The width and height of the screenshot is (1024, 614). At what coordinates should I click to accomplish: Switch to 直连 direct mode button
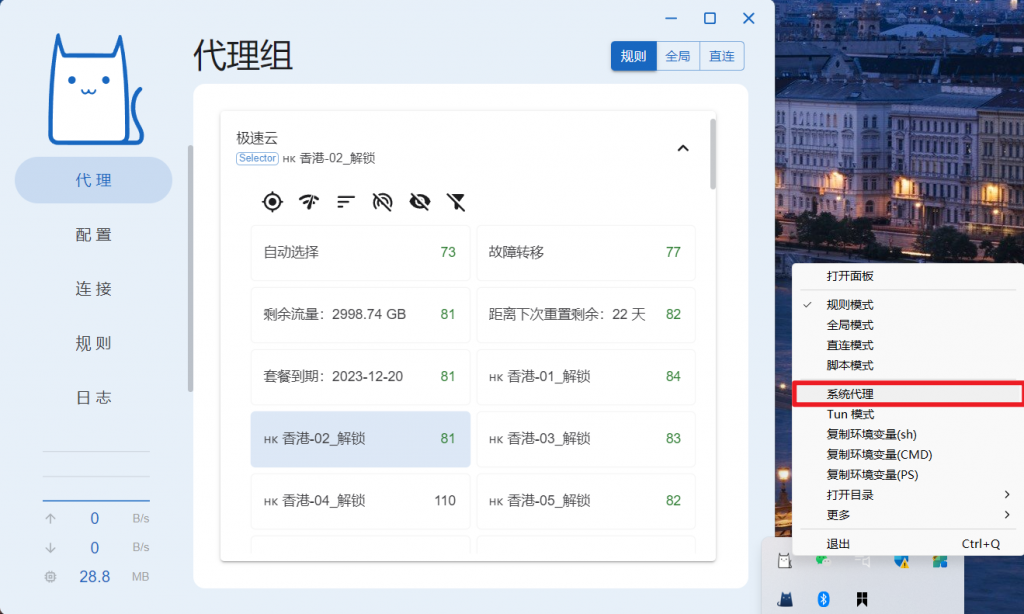[x=722, y=56]
